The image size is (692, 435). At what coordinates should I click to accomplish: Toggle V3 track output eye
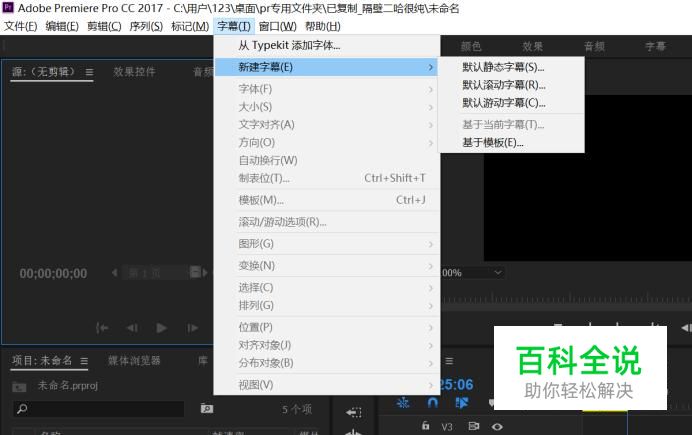[x=497, y=427]
